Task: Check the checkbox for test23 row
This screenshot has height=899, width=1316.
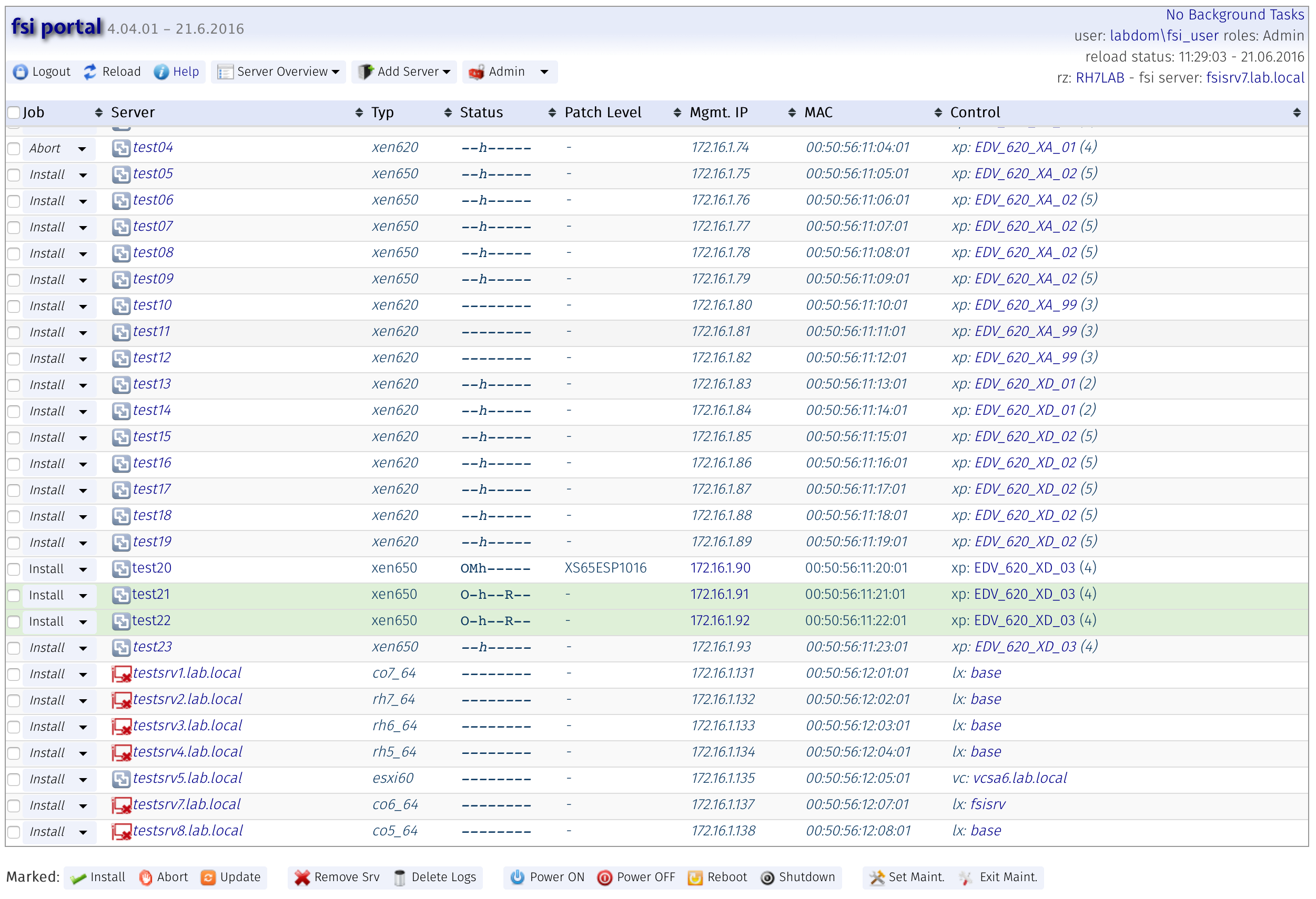Action: click(14, 648)
